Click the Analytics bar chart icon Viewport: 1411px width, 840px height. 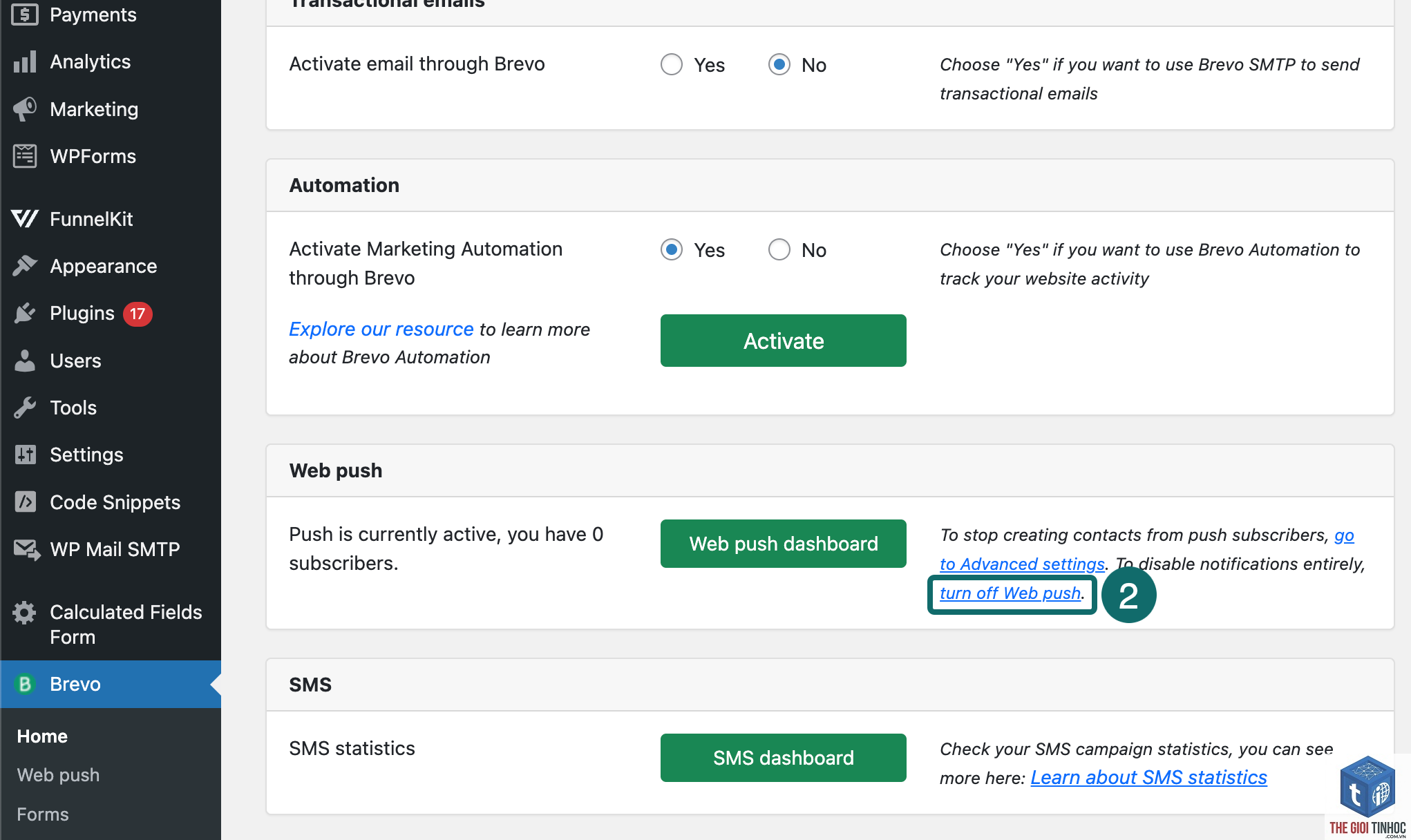pyautogui.click(x=25, y=61)
